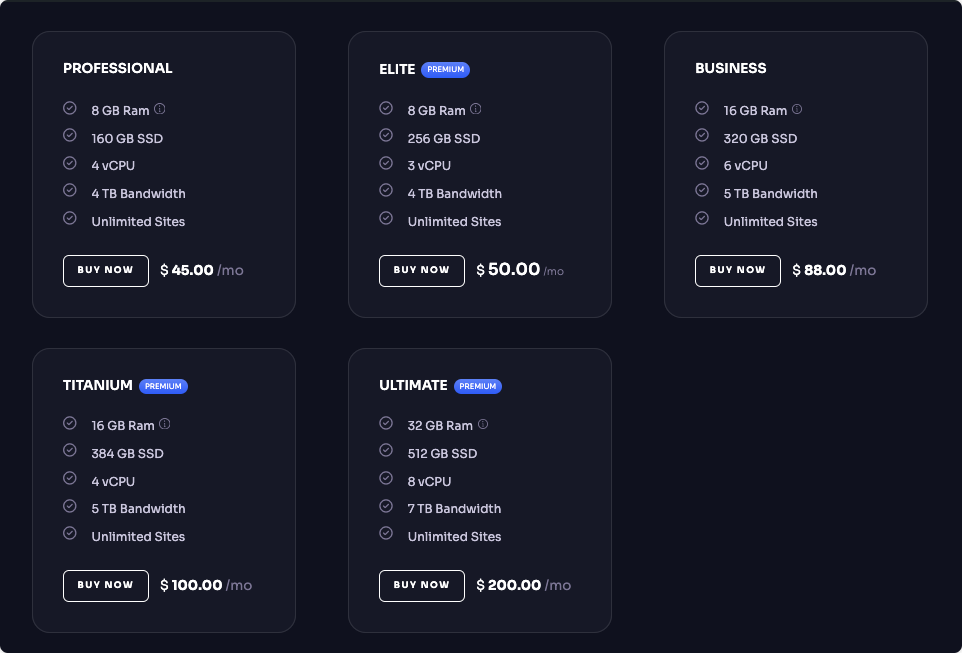Click BUY NOW on the Elite plan
The width and height of the screenshot is (962, 653).
click(x=422, y=270)
